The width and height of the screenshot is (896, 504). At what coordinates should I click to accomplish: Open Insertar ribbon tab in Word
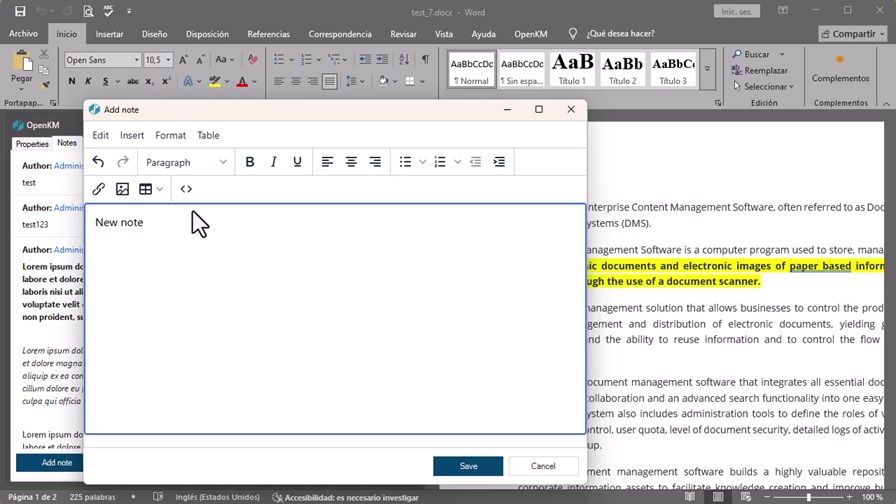109,34
